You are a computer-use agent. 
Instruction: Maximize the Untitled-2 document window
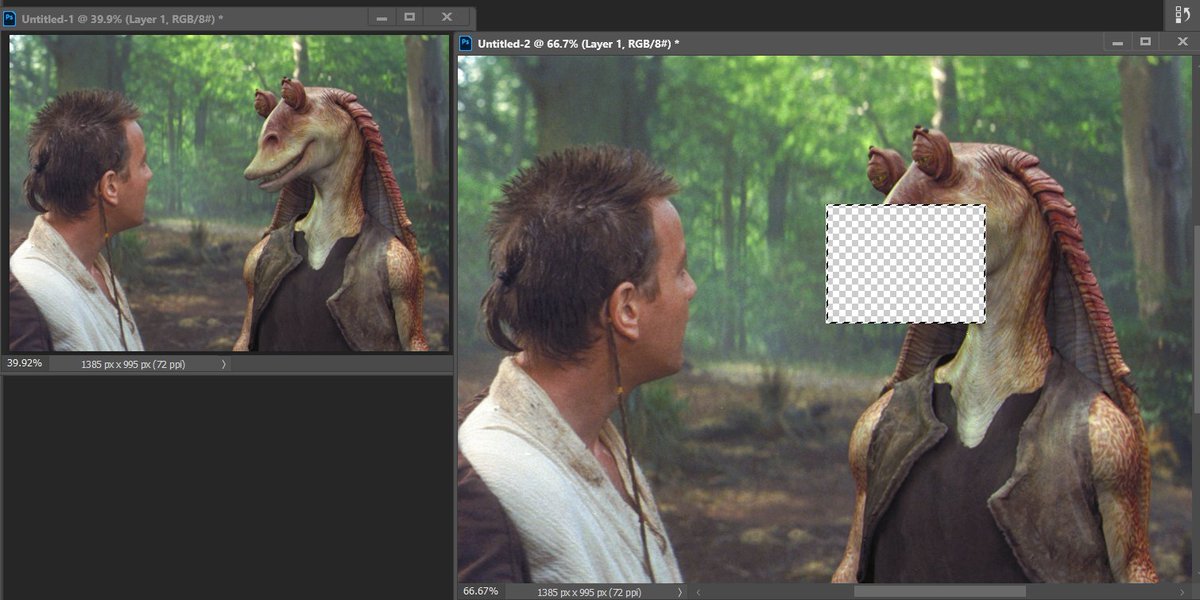tap(1146, 43)
